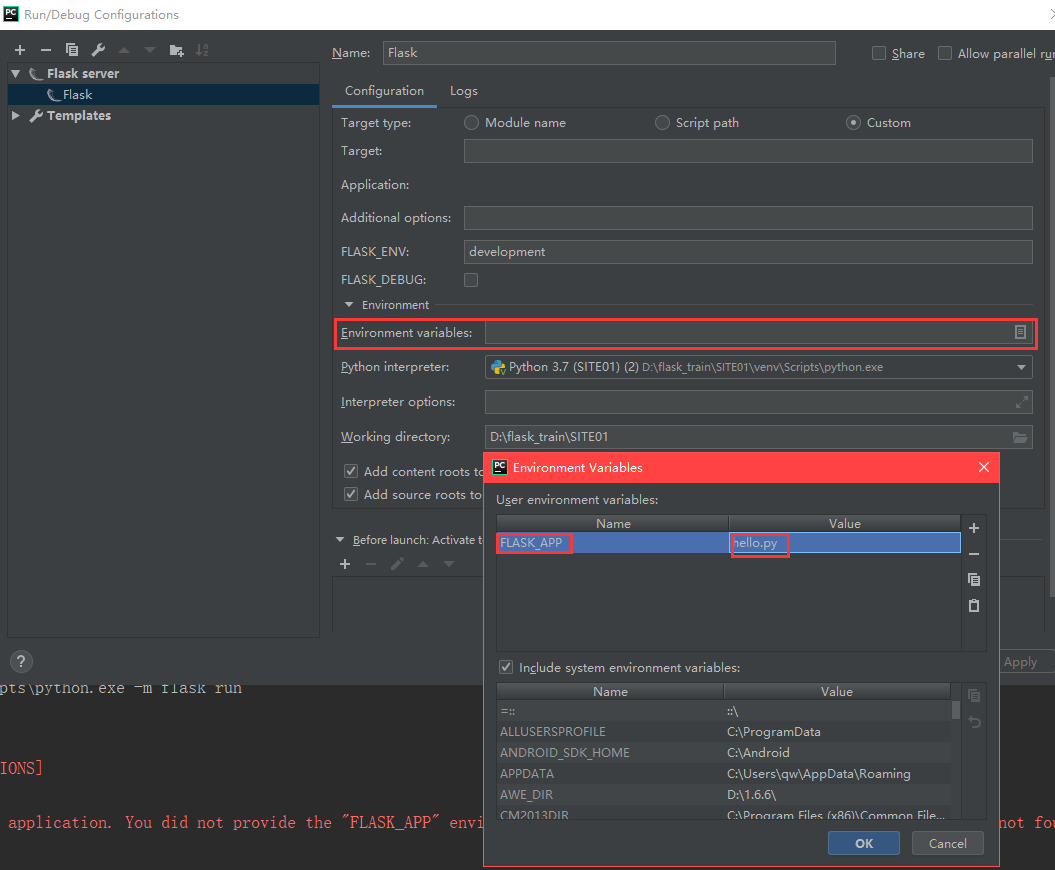Edit the hello.py value cell
Image resolution: width=1055 pixels, height=870 pixels.
[x=844, y=543]
